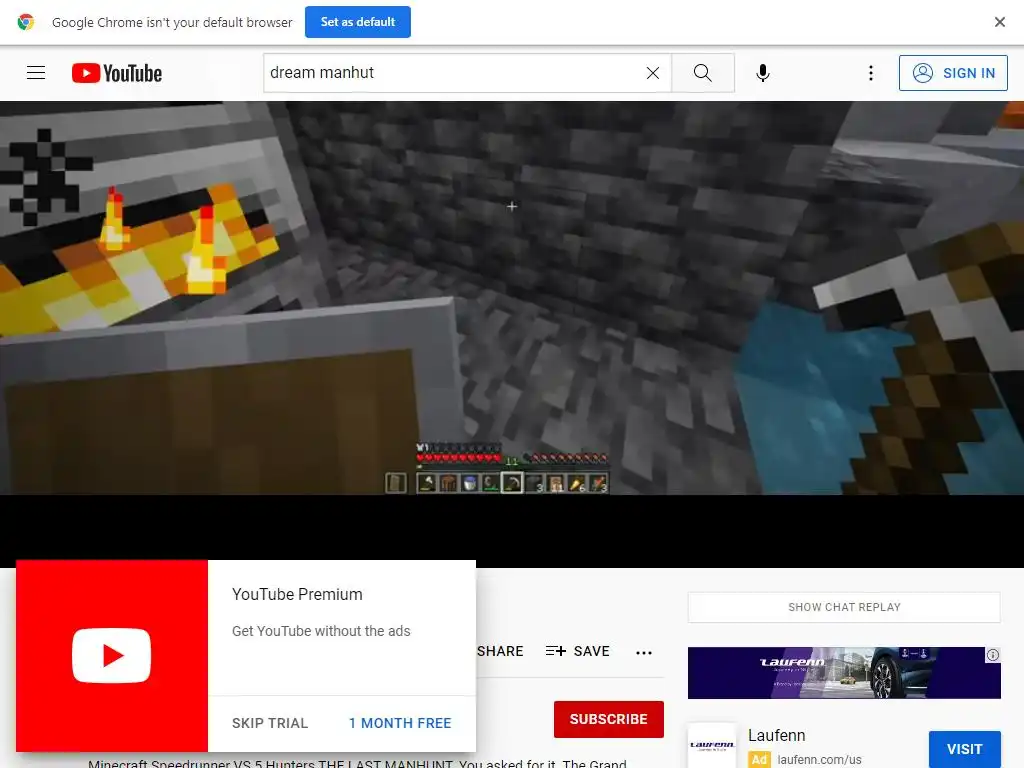Click 'Get YouTube without the ads' text
The height and width of the screenshot is (768, 1024).
[321, 631]
